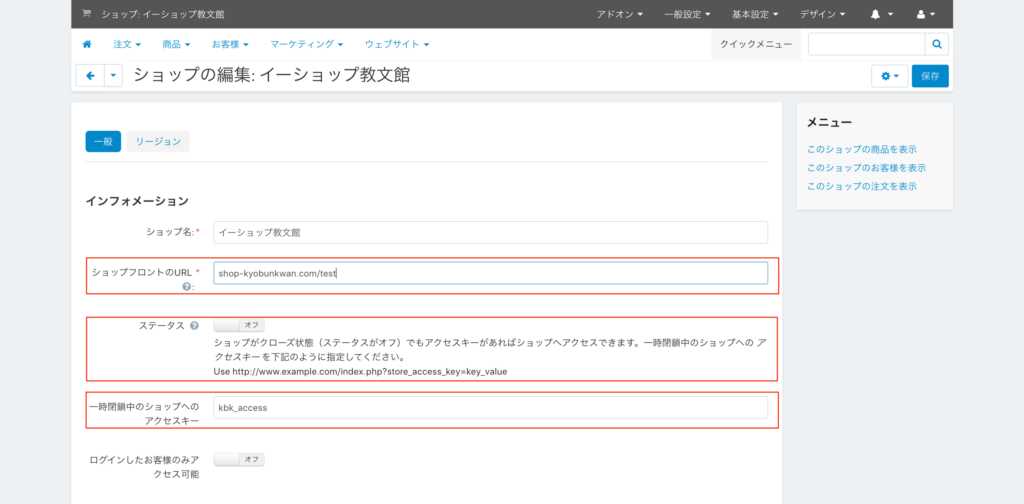Click help icon next to ステータス
This screenshot has width=1024, height=504.
click(194, 326)
